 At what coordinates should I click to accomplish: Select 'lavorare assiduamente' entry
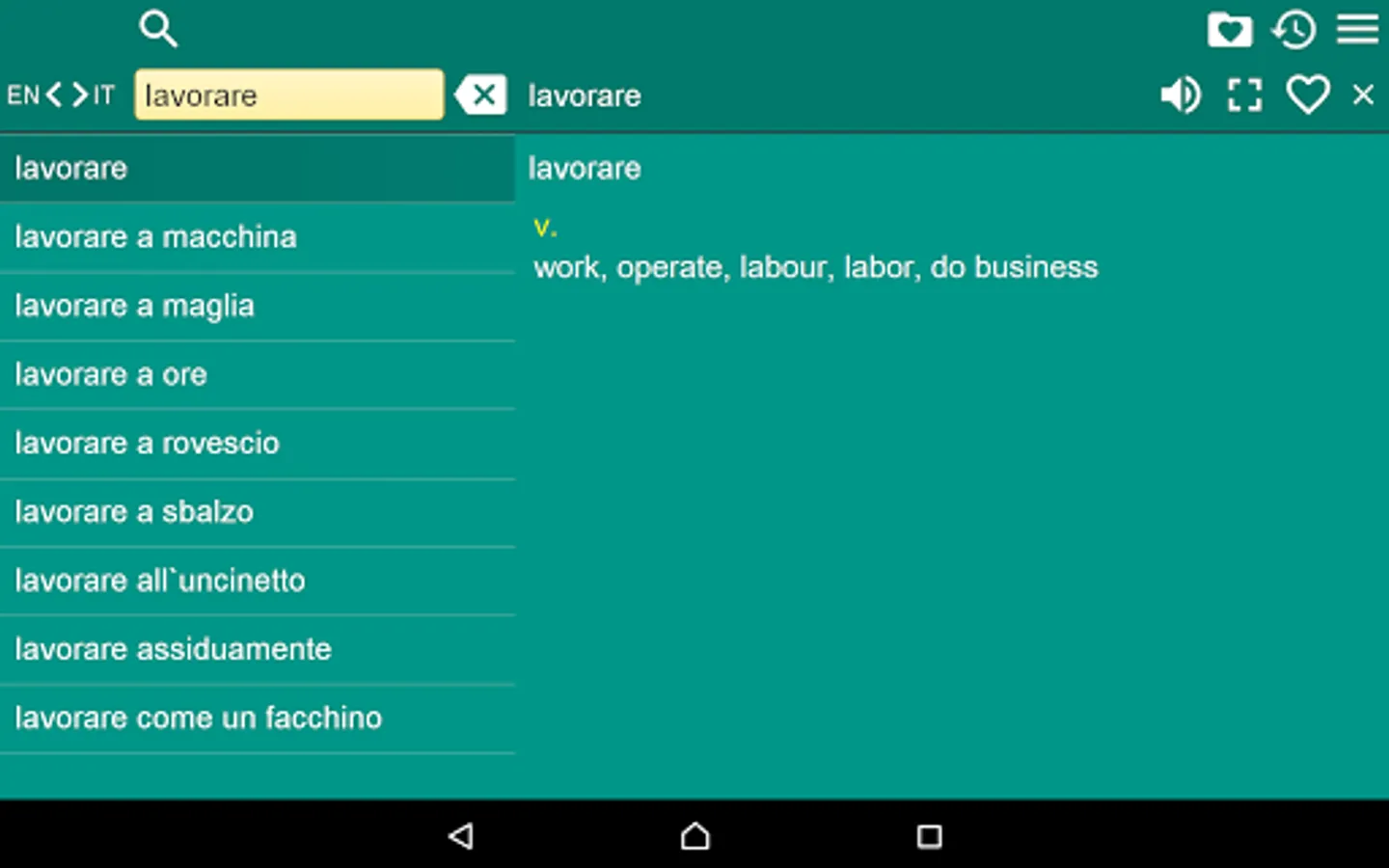[258, 649]
